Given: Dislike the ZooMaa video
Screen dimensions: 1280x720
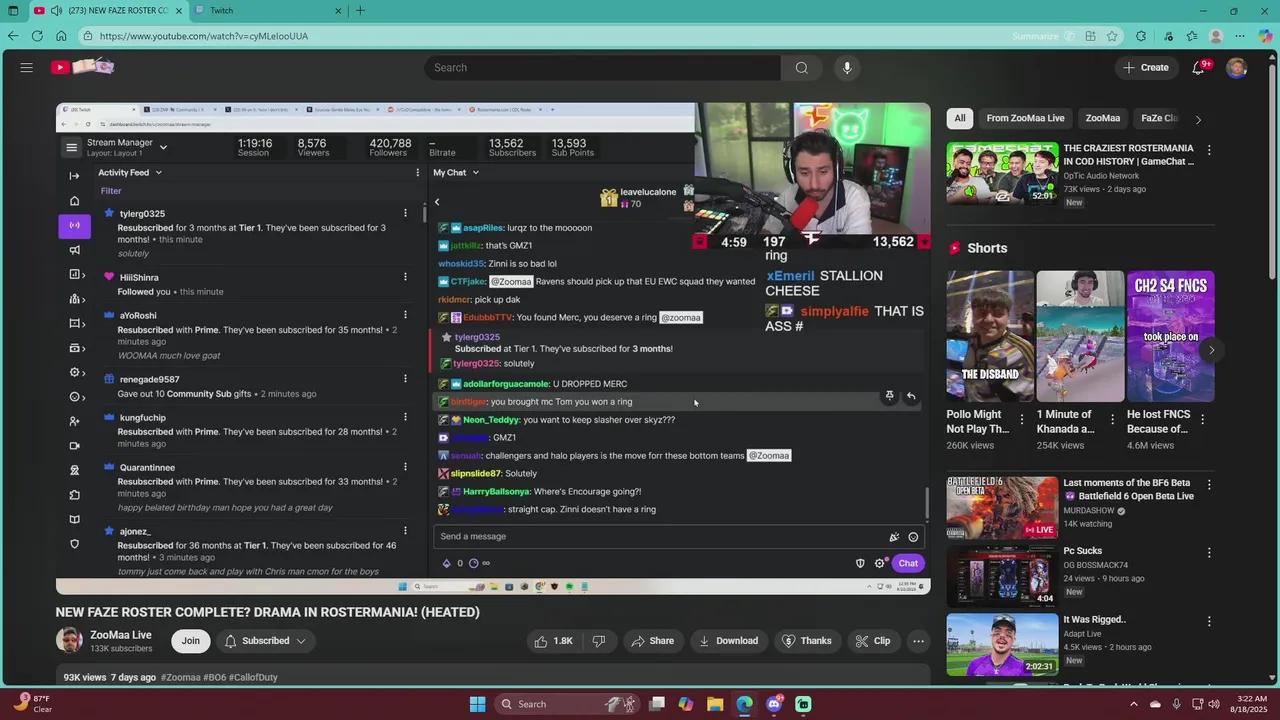Looking at the screenshot, I should [599, 641].
